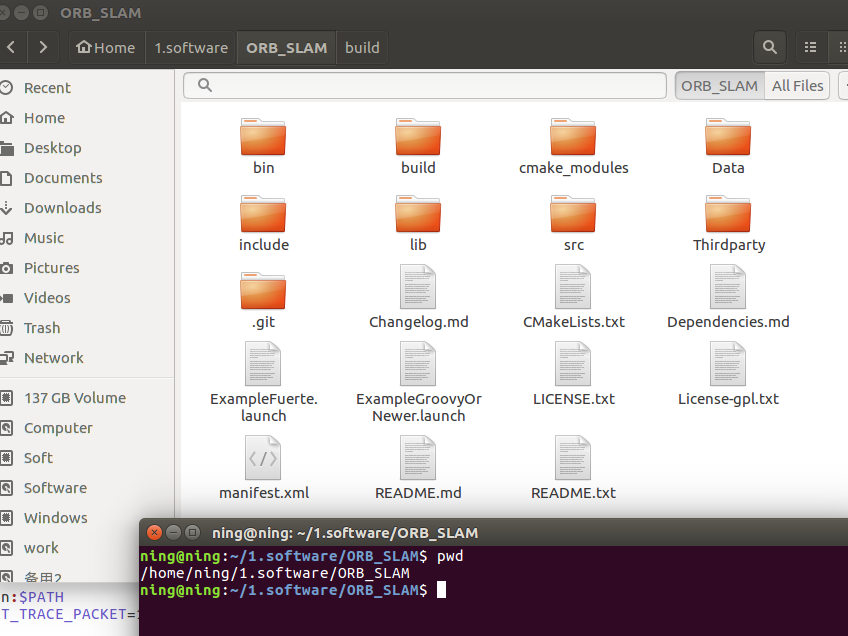848x636 pixels.
Task: Expand the app grid dots icon
Action: (x=841, y=47)
